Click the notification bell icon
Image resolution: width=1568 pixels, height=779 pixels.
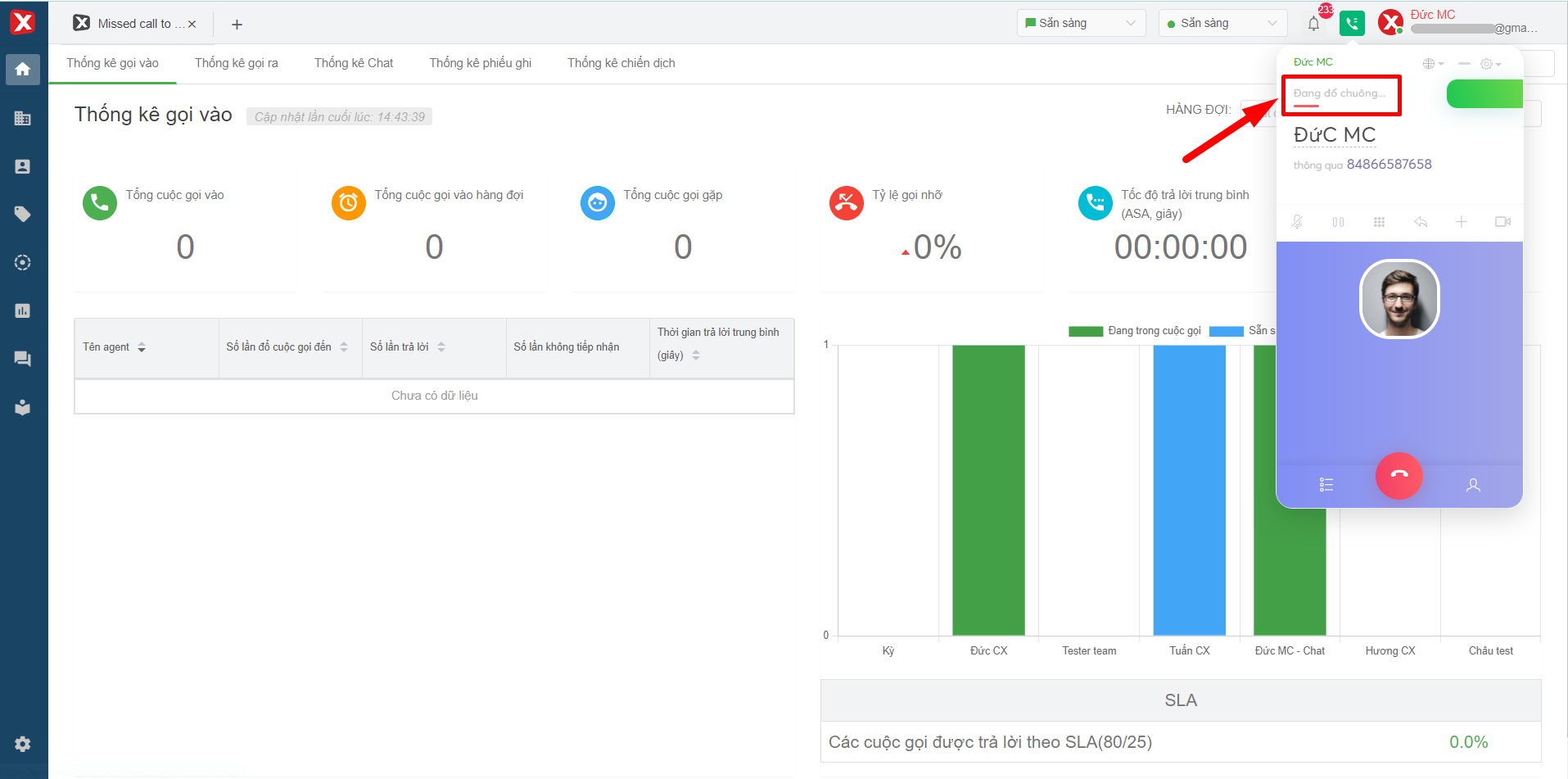pos(1313,24)
